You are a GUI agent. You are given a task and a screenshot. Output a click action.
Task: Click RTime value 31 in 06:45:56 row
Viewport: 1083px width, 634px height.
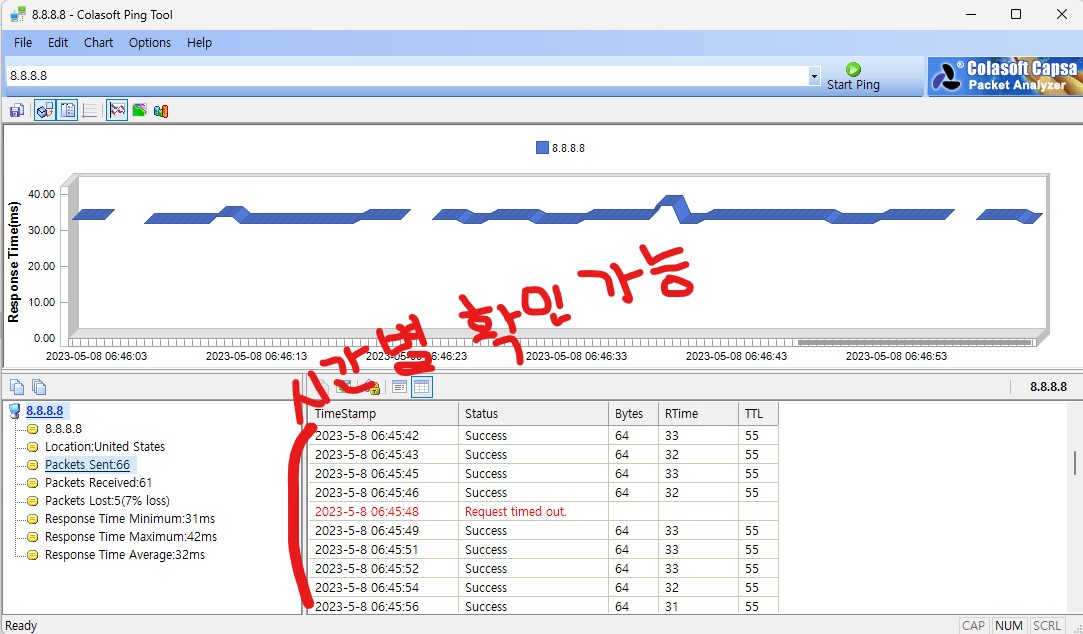tap(671, 606)
